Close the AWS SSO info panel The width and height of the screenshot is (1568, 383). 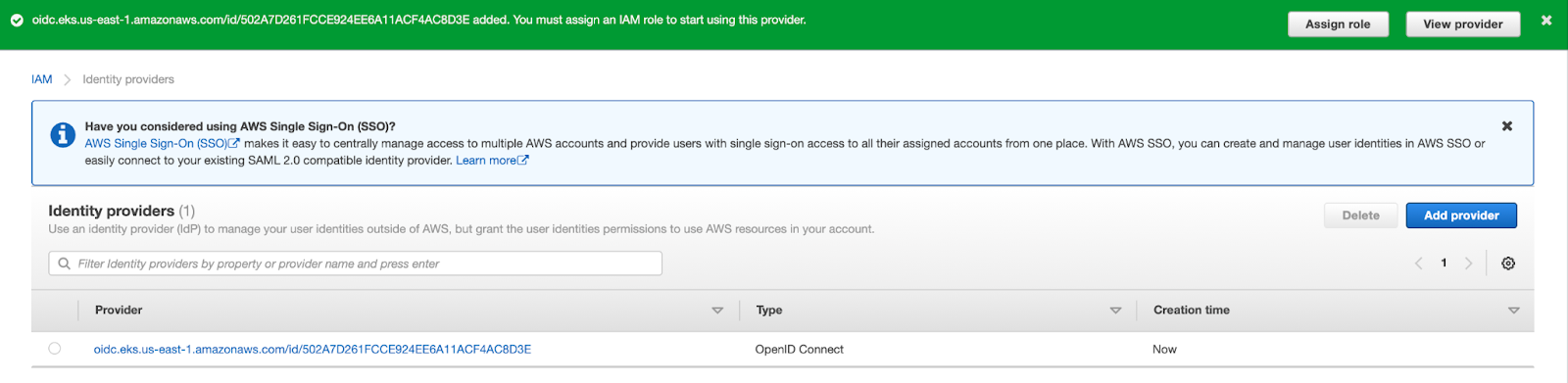pos(1507,126)
